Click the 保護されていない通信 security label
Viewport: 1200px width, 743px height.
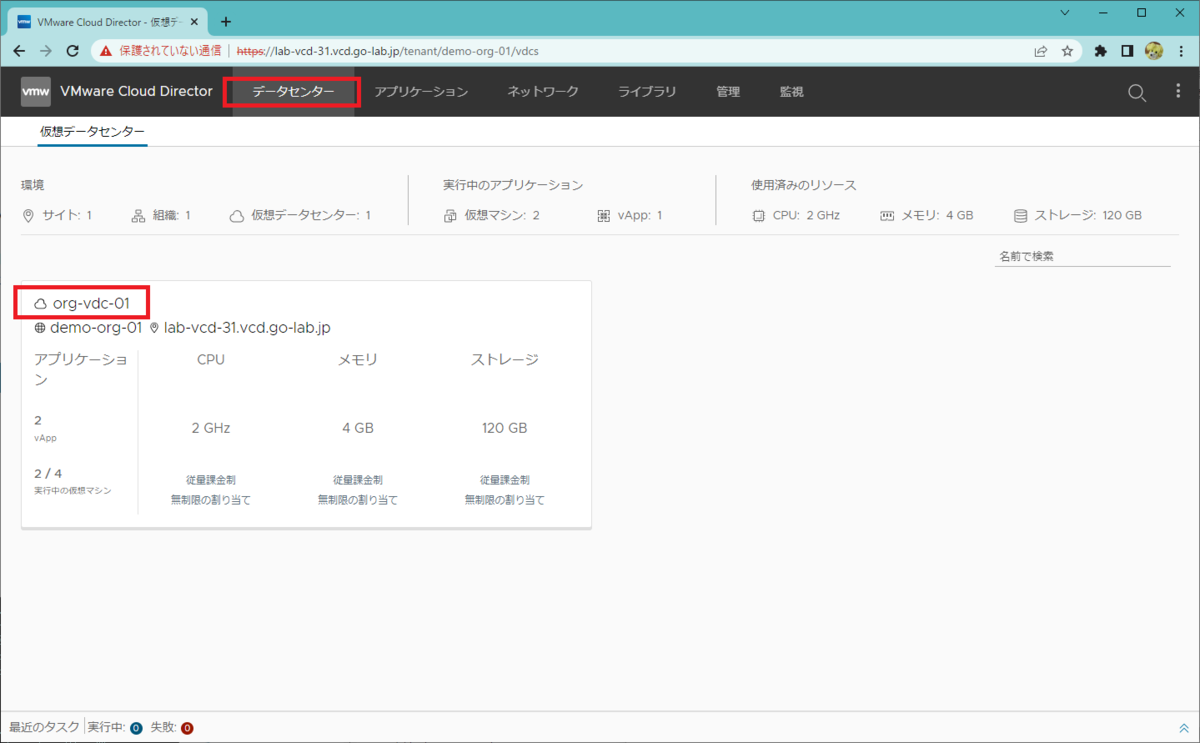[x=170, y=50]
